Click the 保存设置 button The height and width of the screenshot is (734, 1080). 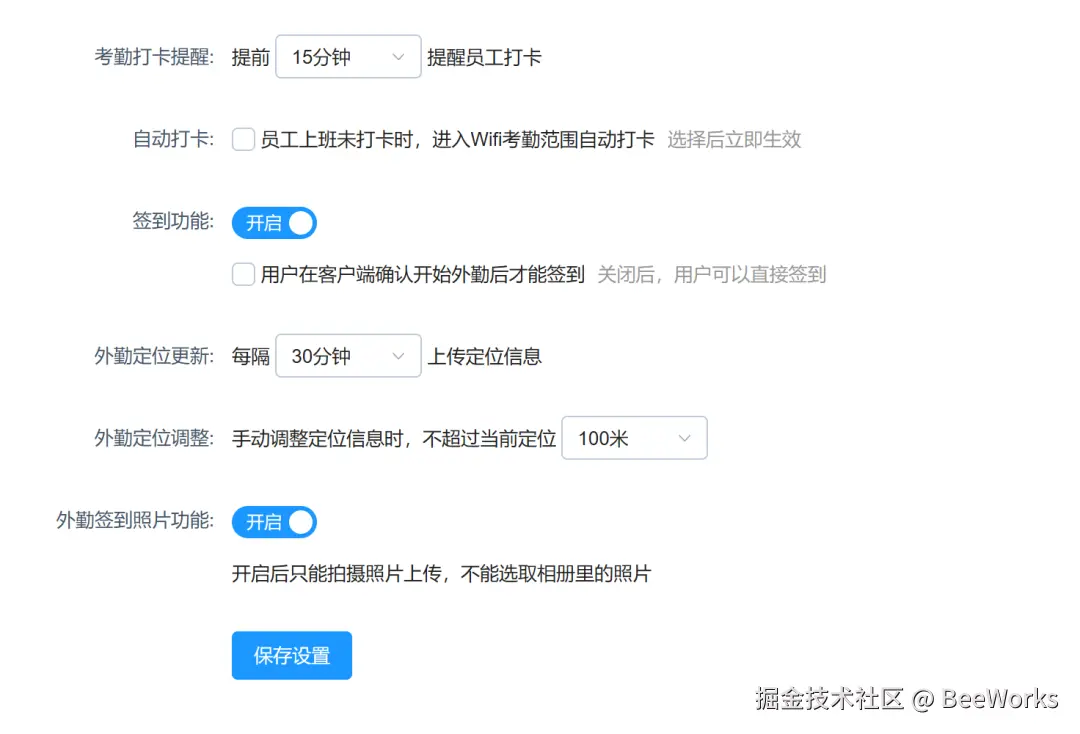291,655
